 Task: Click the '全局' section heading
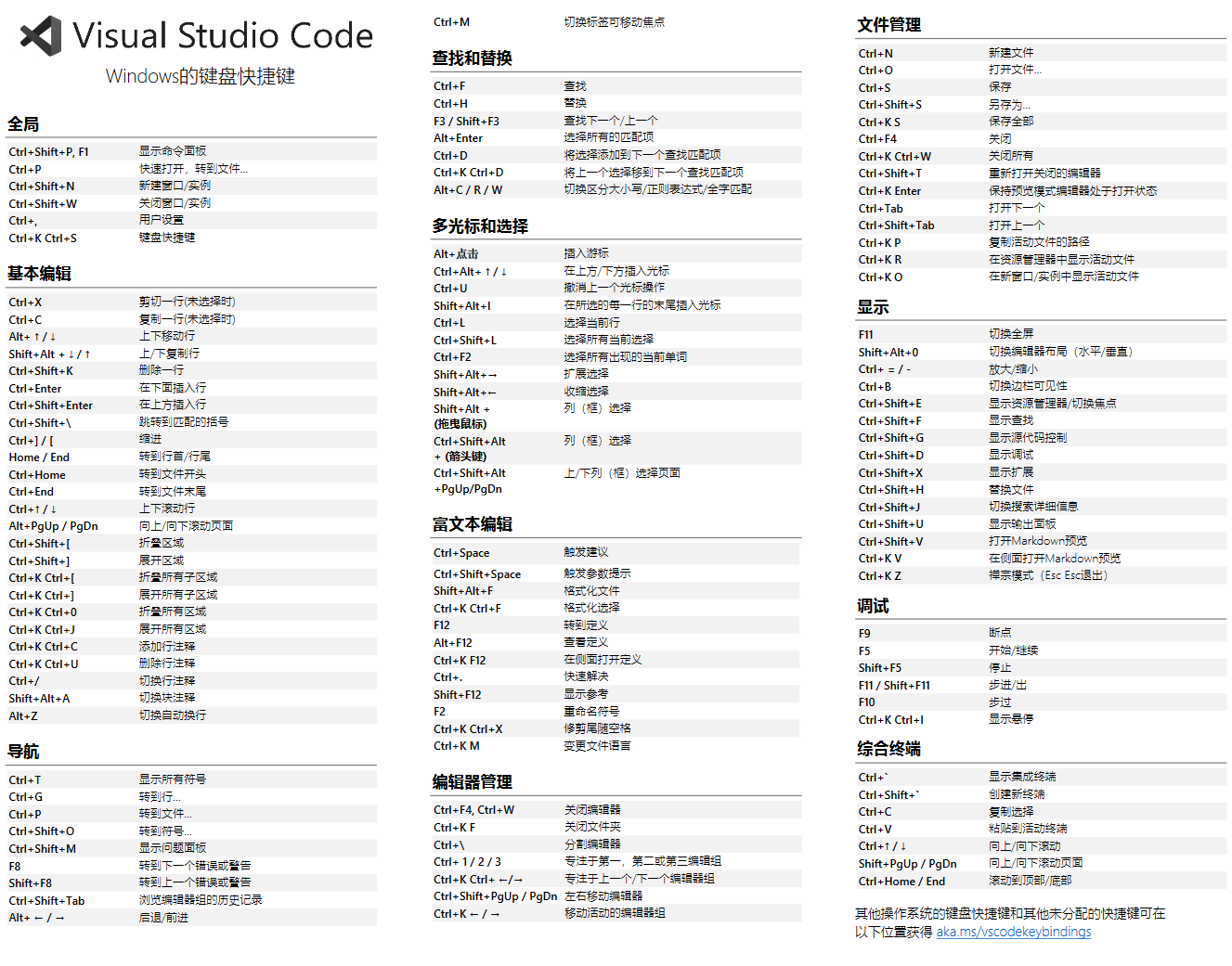(23, 124)
